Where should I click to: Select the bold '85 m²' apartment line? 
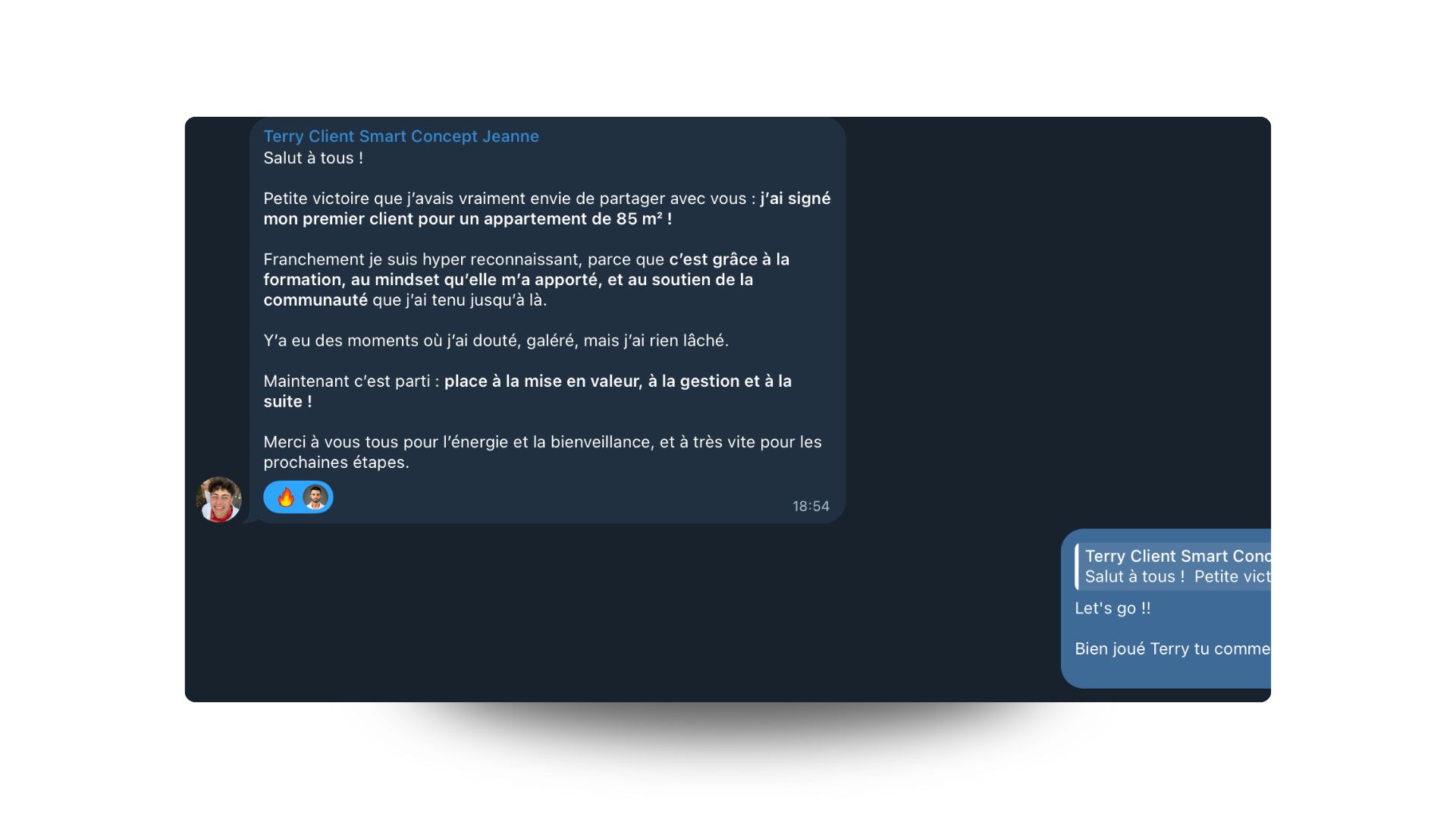468,219
